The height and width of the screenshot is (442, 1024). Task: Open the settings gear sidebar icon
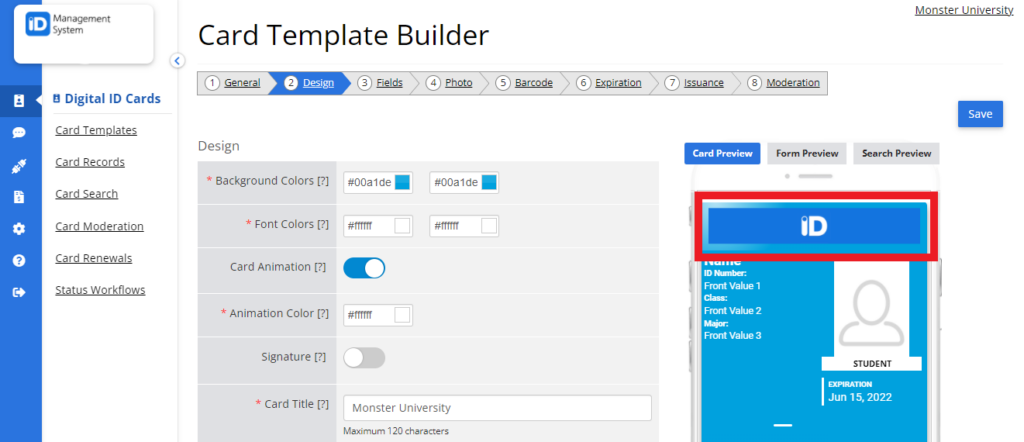coord(19,229)
